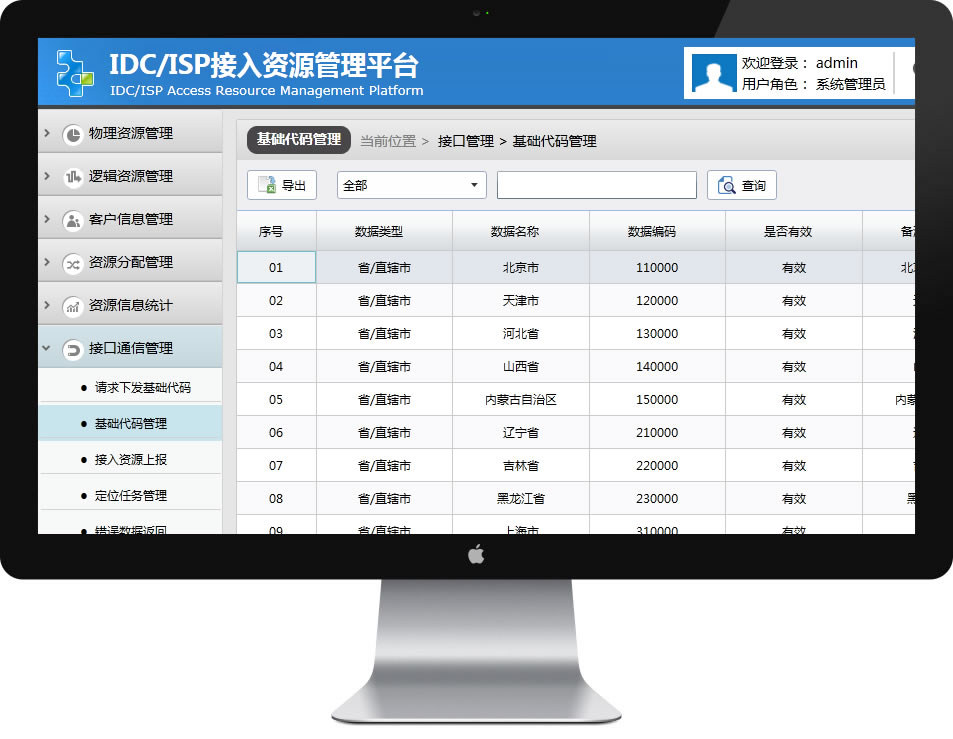The image size is (953, 739).
Task: Select 接入资源上报 in the sidebar
Action: pos(130,459)
